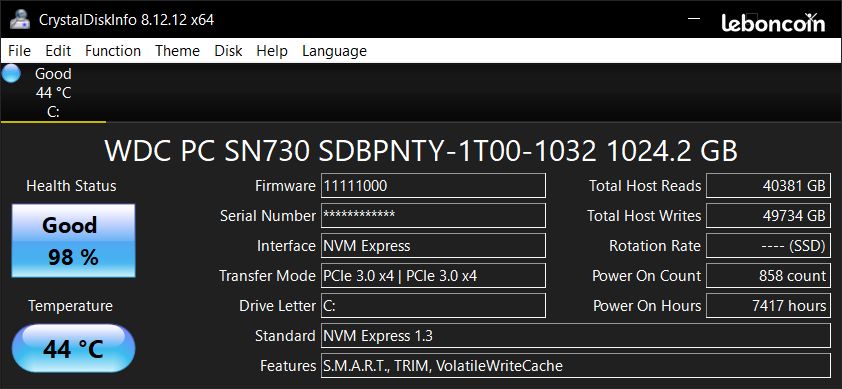Viewport: 842px width, 389px height.
Task: Click the Features label
Action: coord(288,366)
